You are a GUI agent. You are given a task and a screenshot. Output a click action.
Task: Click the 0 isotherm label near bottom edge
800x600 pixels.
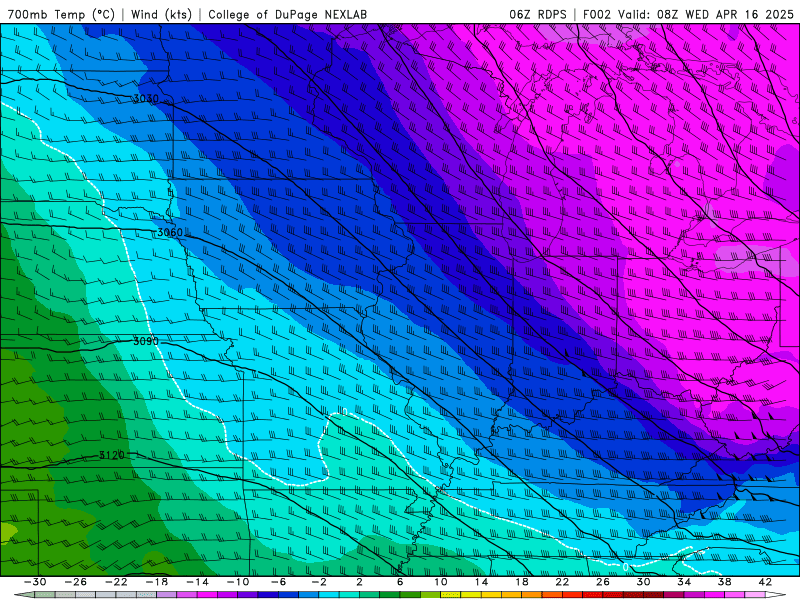coord(626,567)
